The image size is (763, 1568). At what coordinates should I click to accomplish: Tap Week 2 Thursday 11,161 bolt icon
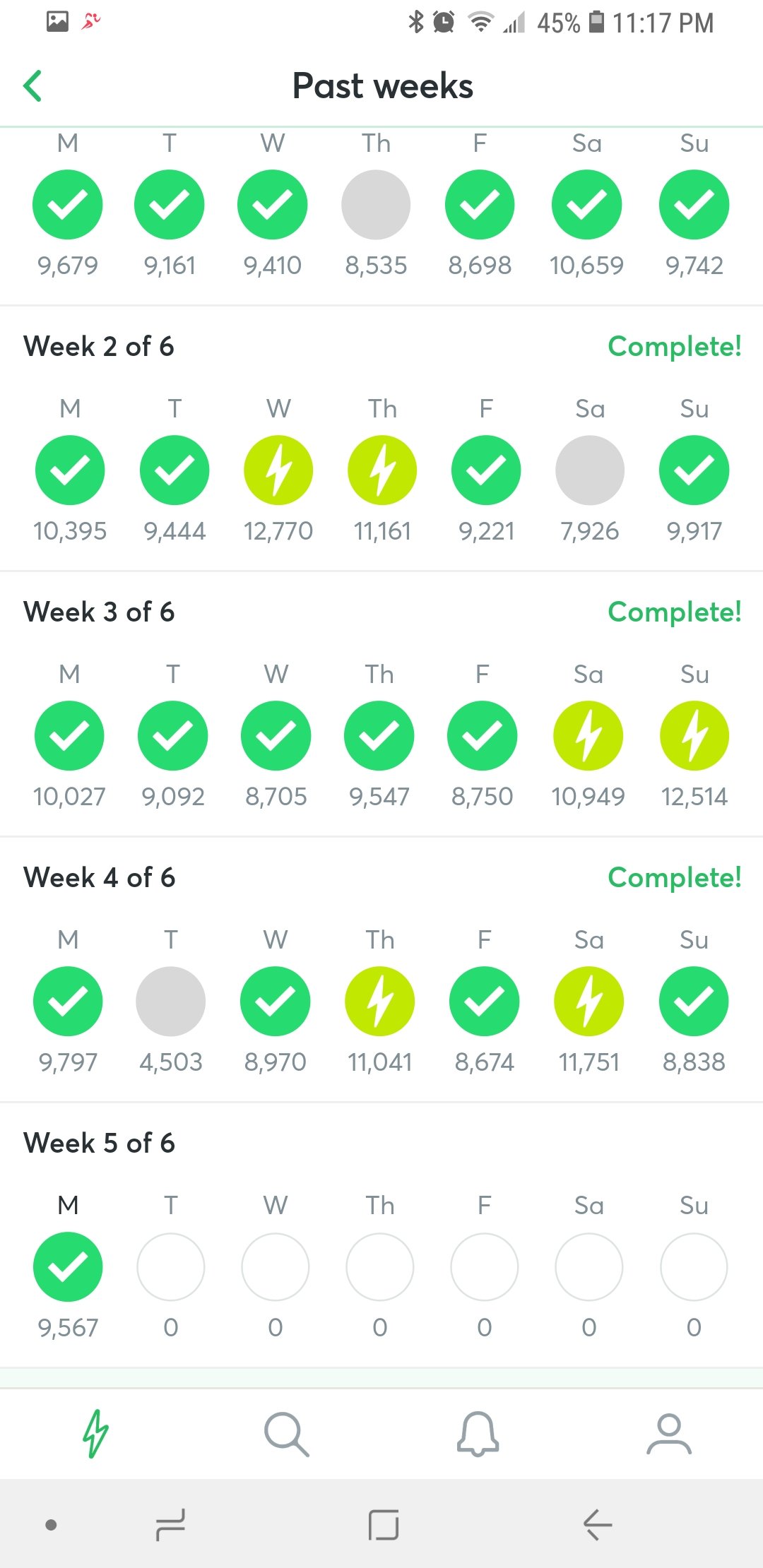coord(382,470)
